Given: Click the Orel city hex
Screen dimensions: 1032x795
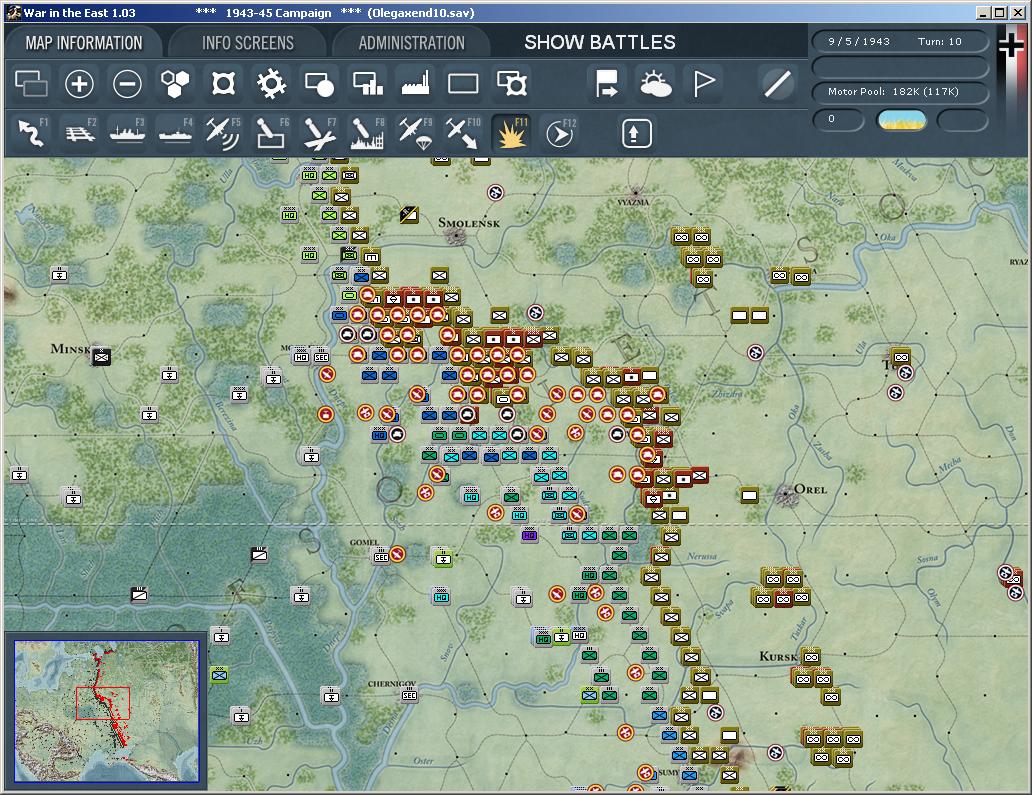Looking at the screenshot, I should [x=785, y=494].
